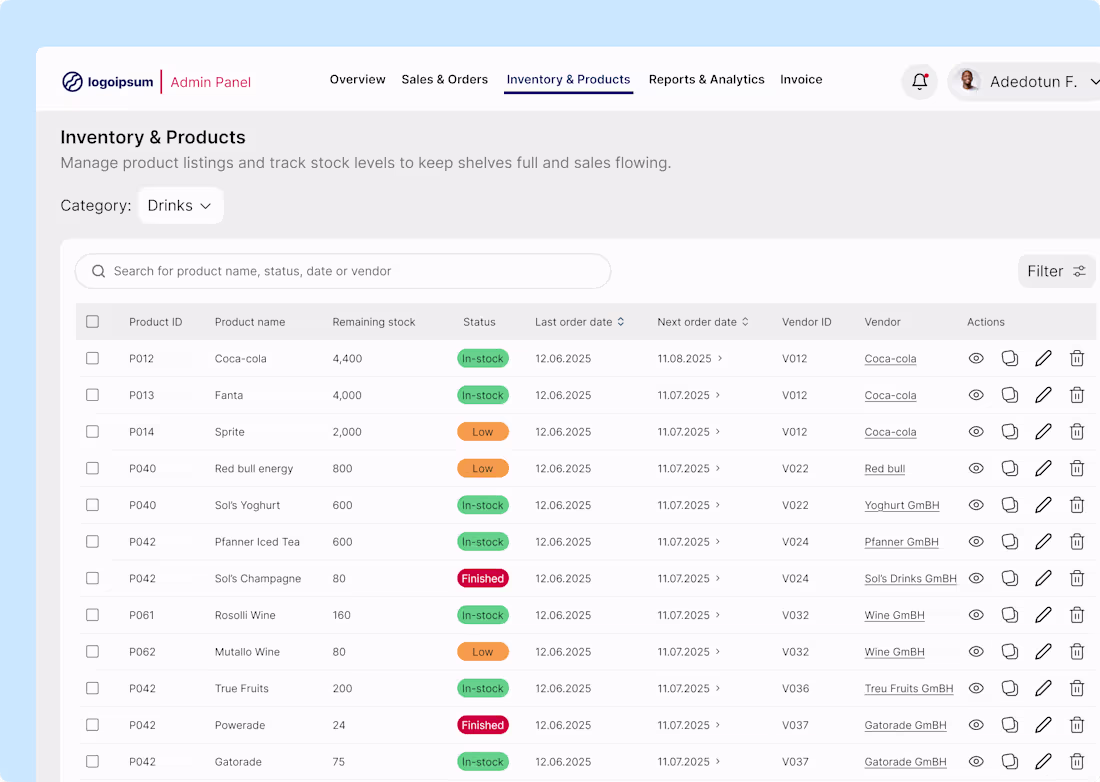The height and width of the screenshot is (782, 1100).
Task: Duplicate the Red bull energy entry
Action: [1010, 468]
